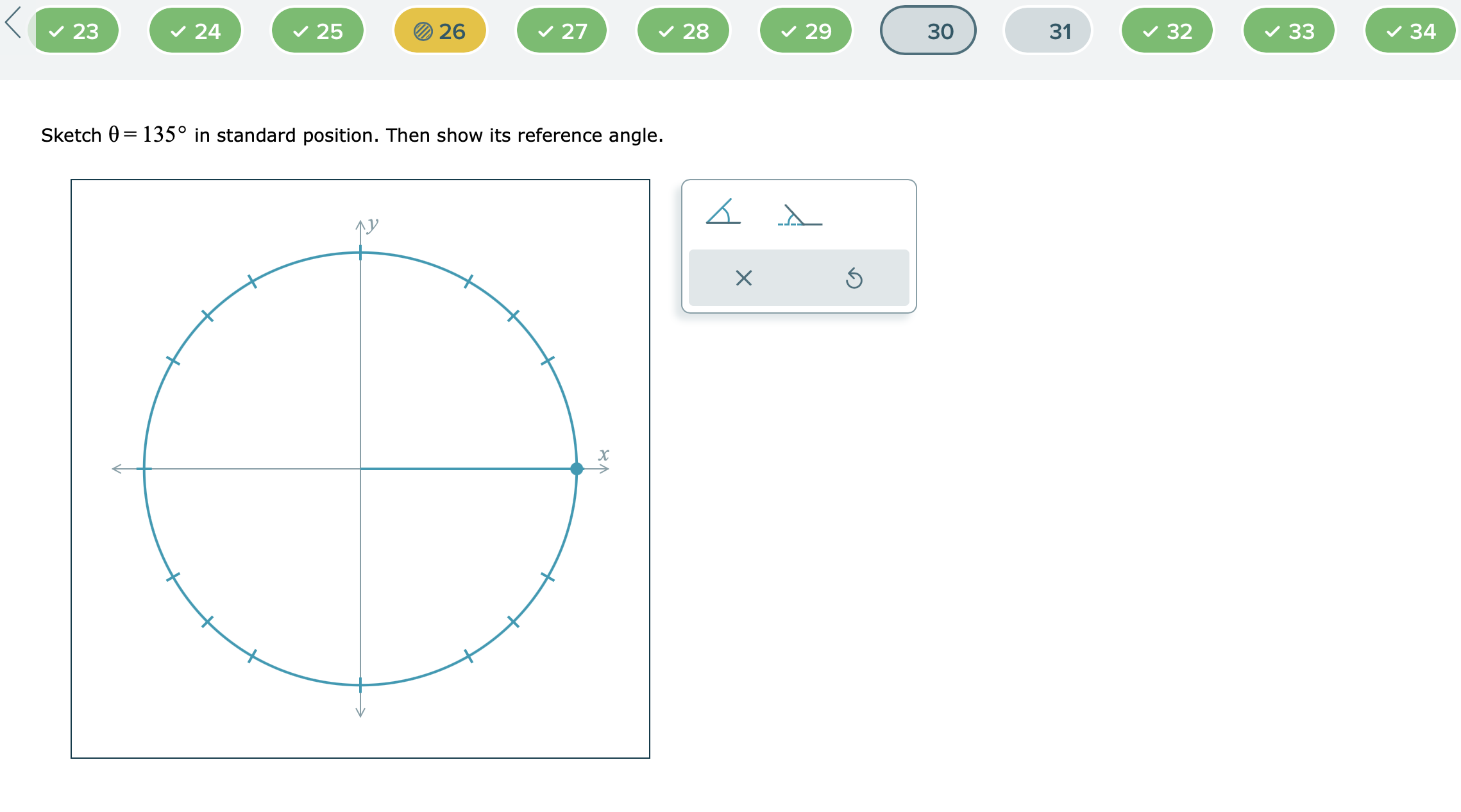This screenshot has width=1461, height=812.
Task: Clear the sketch with the X button
Action: click(x=744, y=278)
